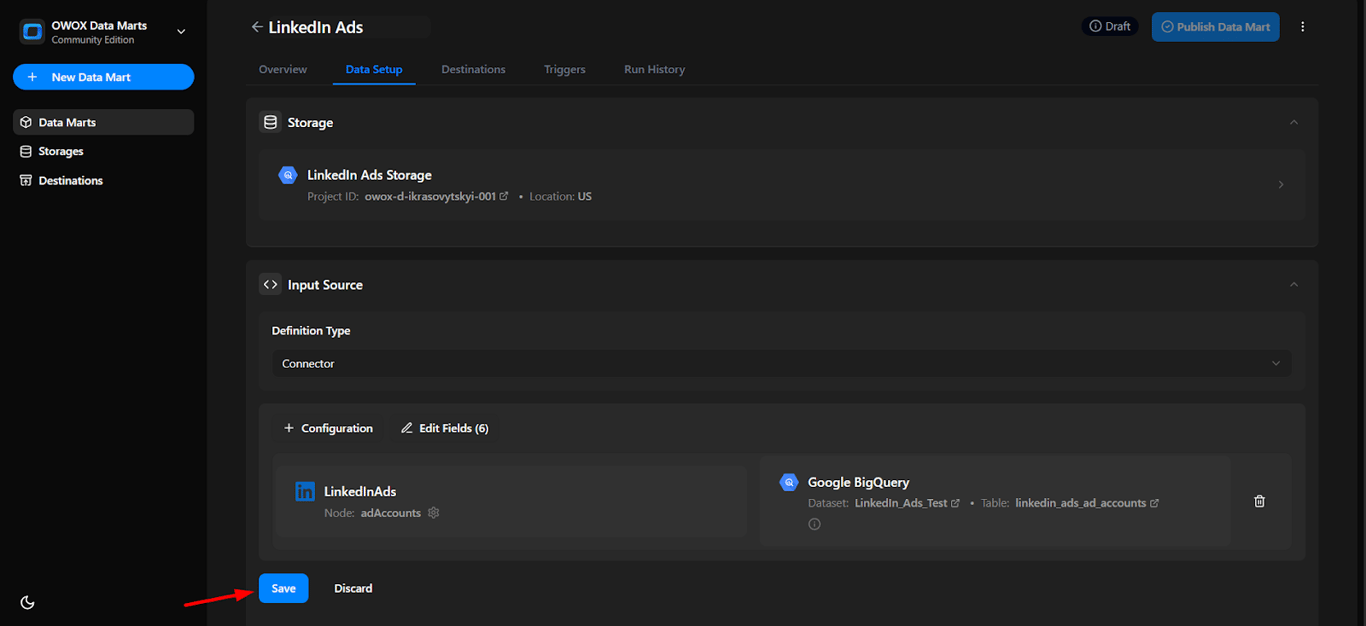Click the Community Edition text
Image resolution: width=1366 pixels, height=626 pixels.
[93, 40]
